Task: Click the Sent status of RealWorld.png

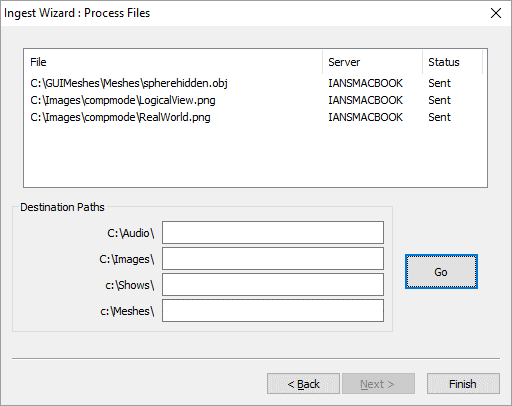Action: (x=439, y=117)
